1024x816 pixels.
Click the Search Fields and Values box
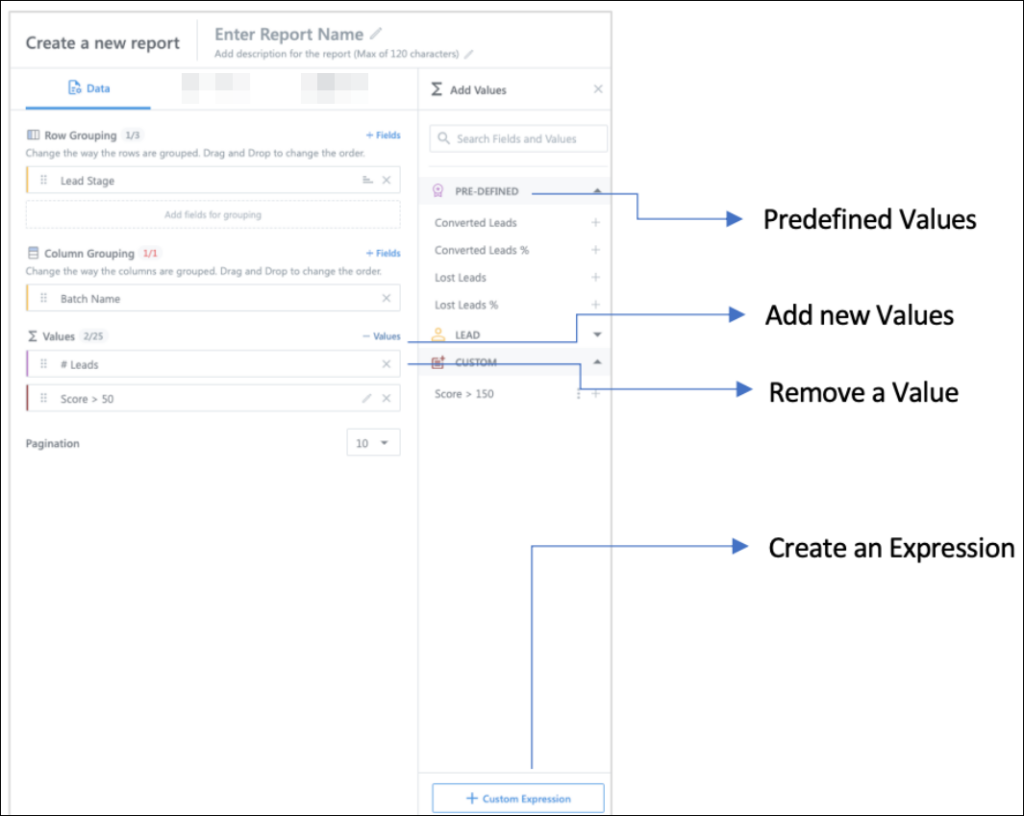point(517,138)
